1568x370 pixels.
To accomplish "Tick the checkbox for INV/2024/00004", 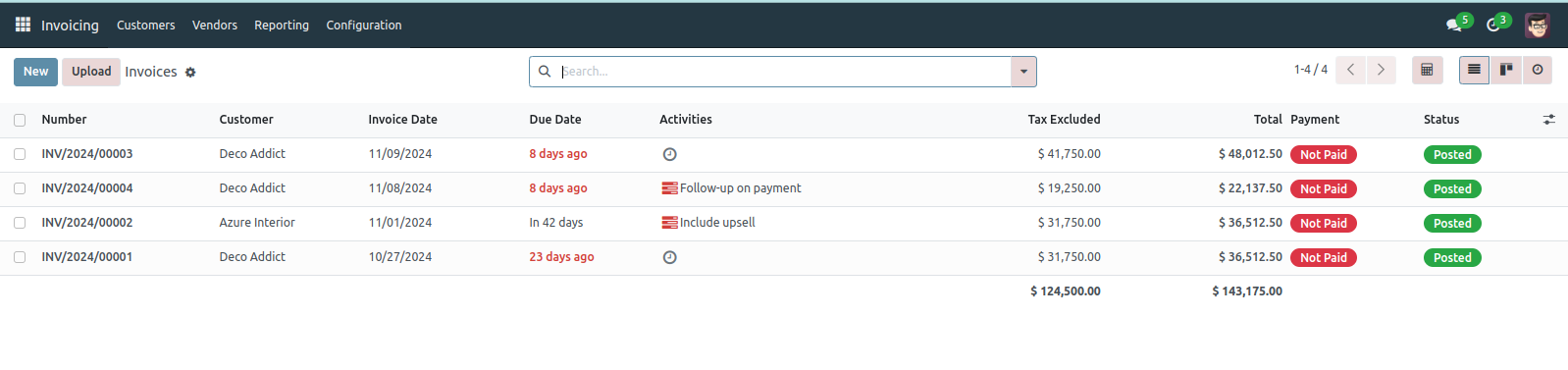I will click(20, 188).
